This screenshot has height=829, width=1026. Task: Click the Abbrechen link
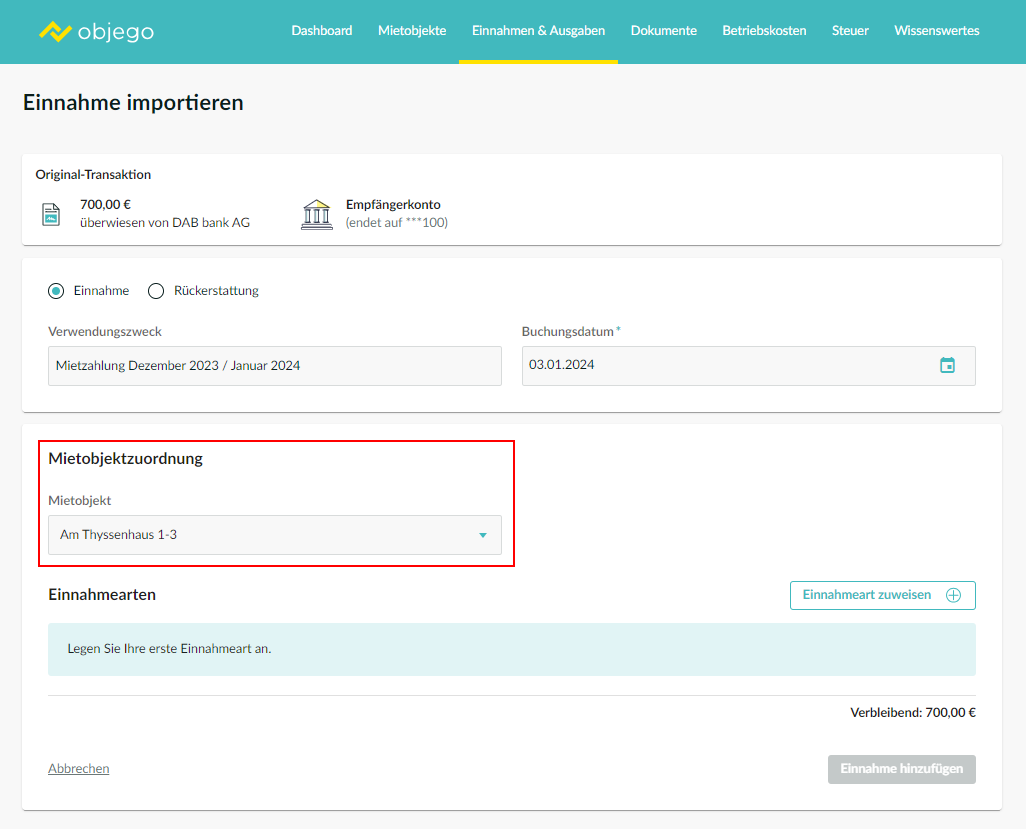(x=79, y=769)
